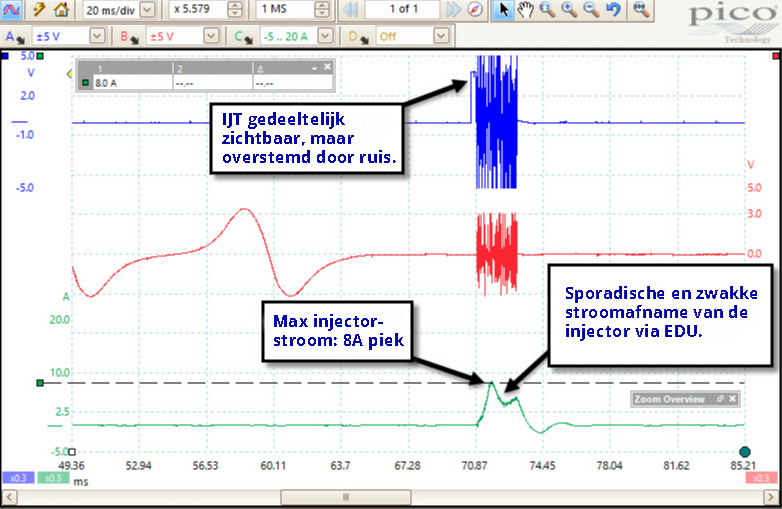This screenshot has height=509, width=782.
Task: Select the arrow pointer tool
Action: click(x=503, y=9)
